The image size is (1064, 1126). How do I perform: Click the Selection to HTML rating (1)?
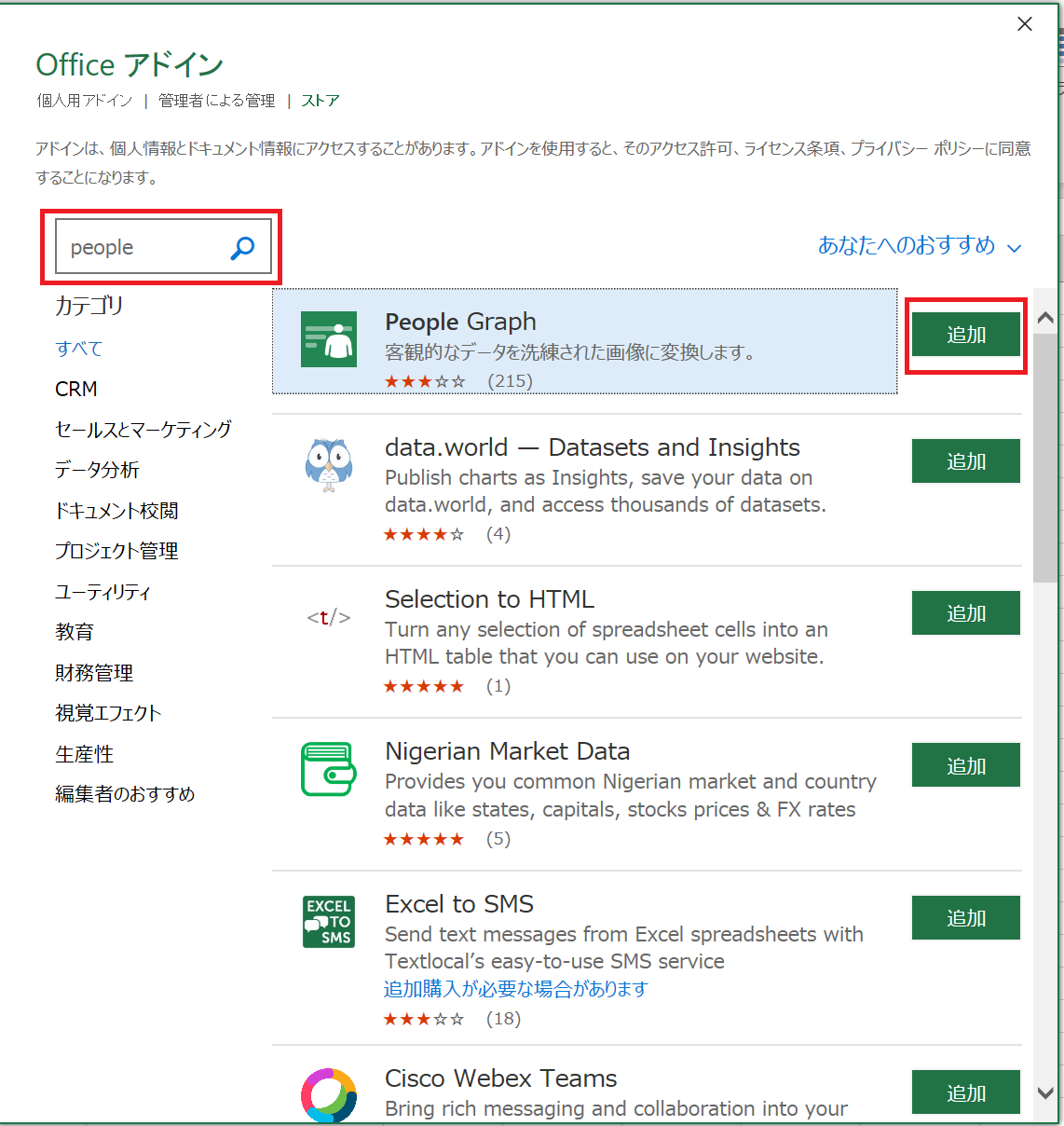pyautogui.click(x=447, y=686)
